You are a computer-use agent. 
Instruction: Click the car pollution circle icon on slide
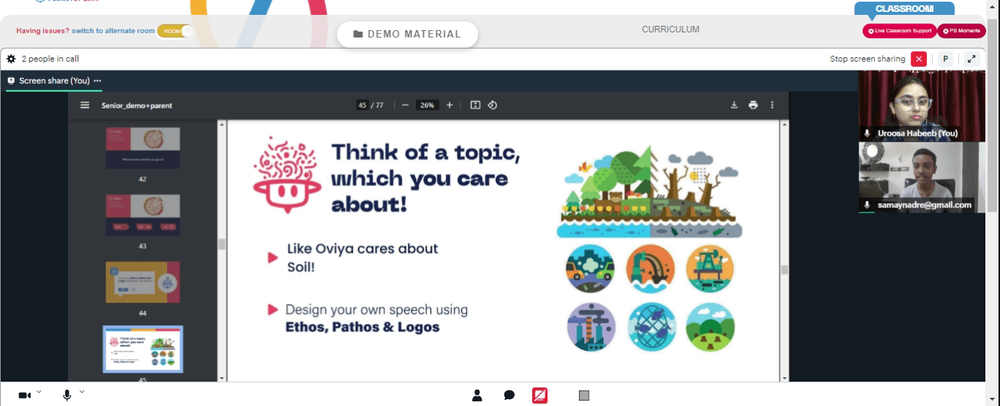[x=590, y=269]
